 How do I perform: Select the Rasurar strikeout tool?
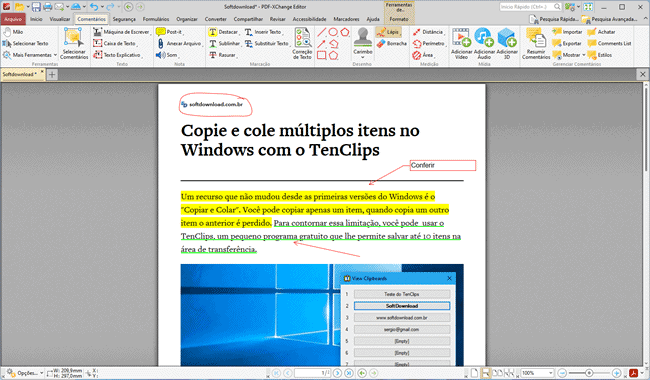click(x=223, y=55)
